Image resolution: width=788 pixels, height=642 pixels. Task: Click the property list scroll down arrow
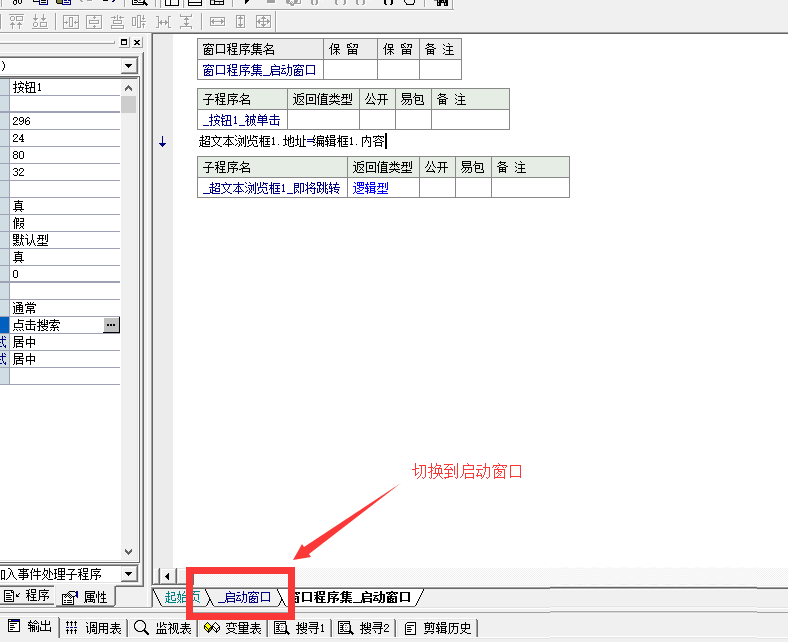pyautogui.click(x=129, y=552)
